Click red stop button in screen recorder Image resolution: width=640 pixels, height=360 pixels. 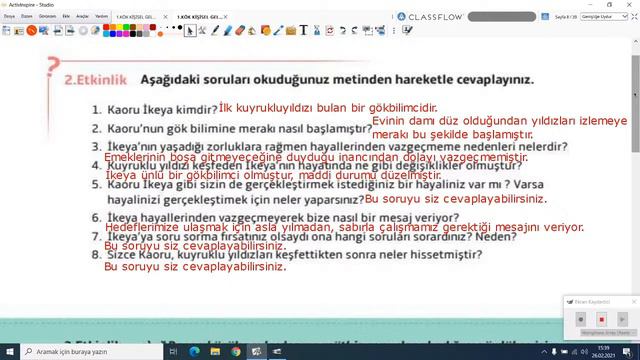tap(601, 319)
